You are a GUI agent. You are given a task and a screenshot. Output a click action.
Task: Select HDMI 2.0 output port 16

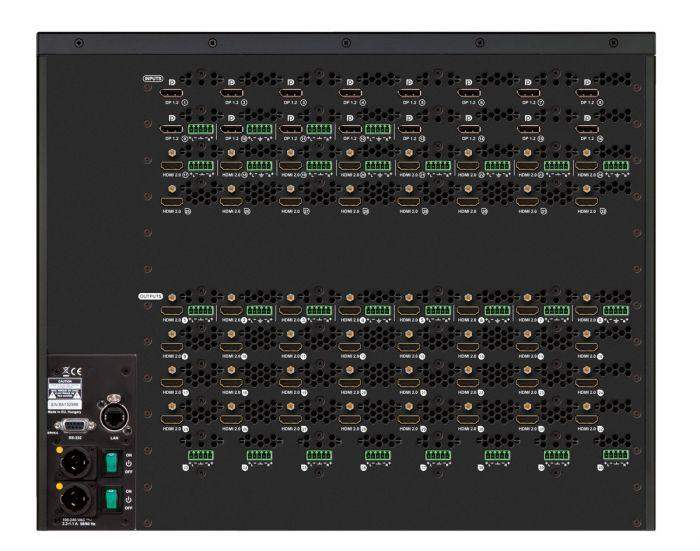click(x=587, y=347)
